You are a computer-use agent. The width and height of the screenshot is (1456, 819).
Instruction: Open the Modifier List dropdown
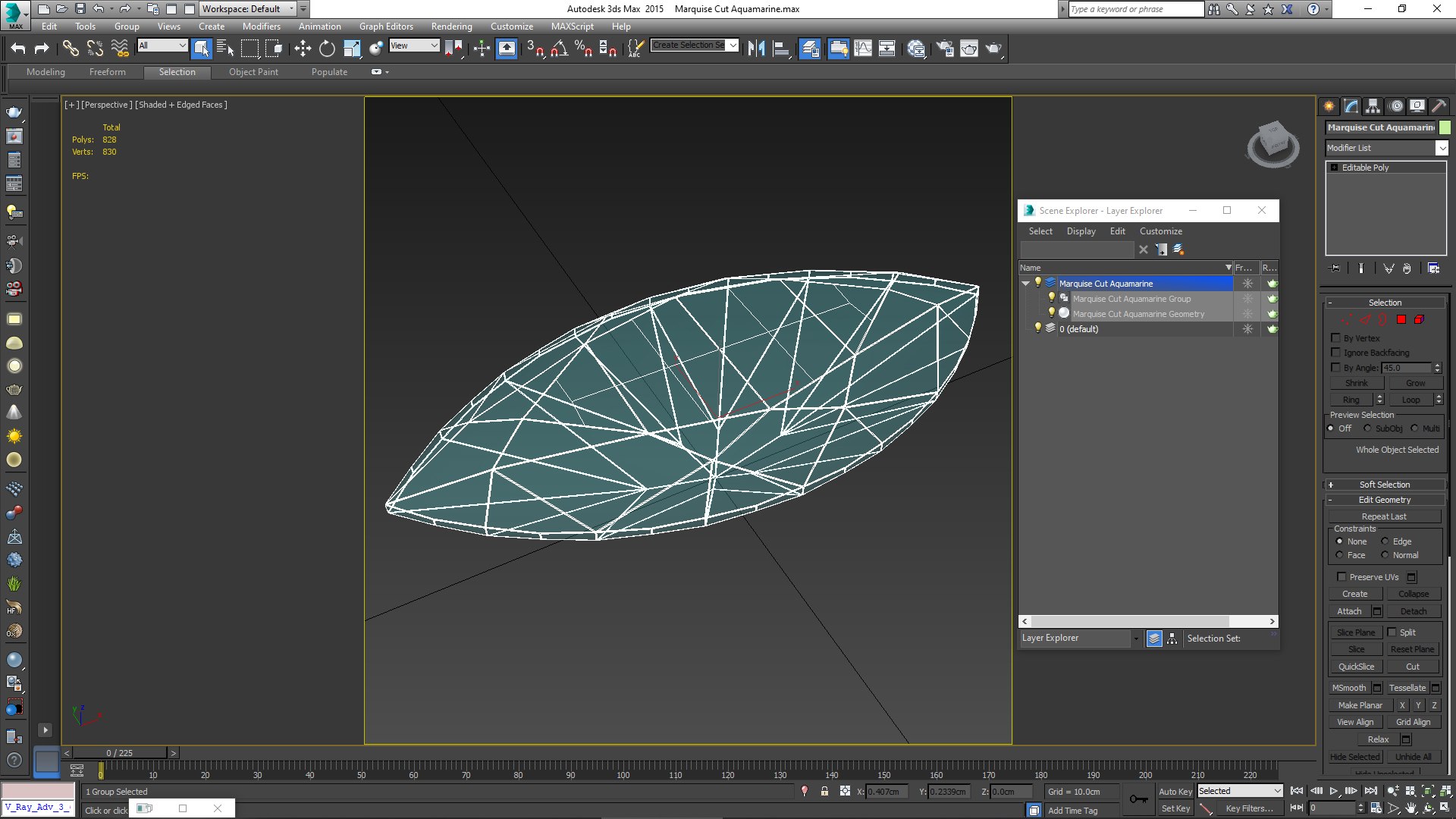1442,148
